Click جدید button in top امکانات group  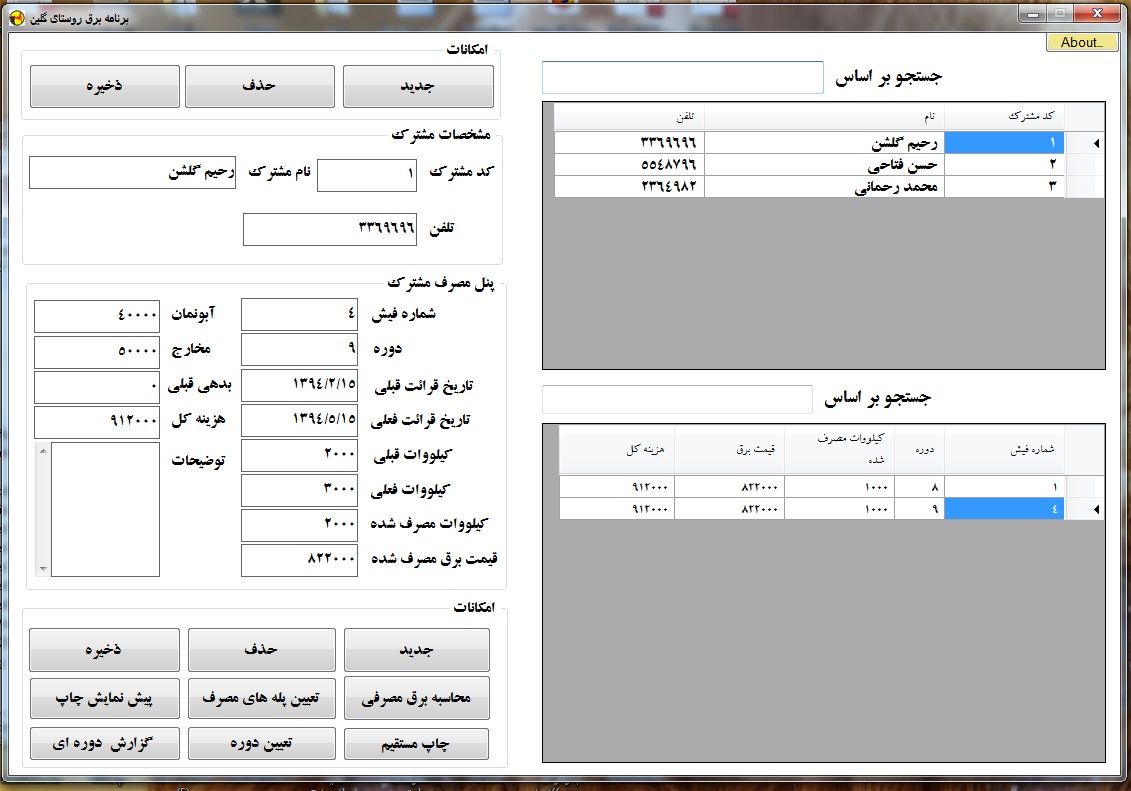tap(418, 86)
